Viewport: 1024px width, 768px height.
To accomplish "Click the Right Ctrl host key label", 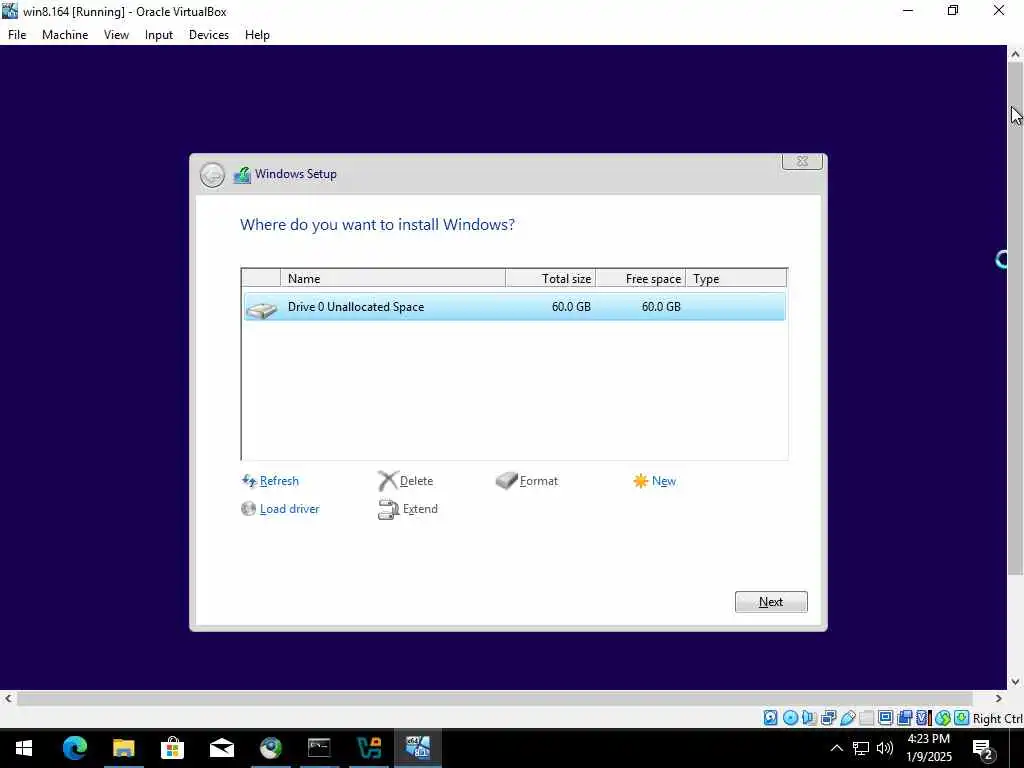I will click(998, 718).
